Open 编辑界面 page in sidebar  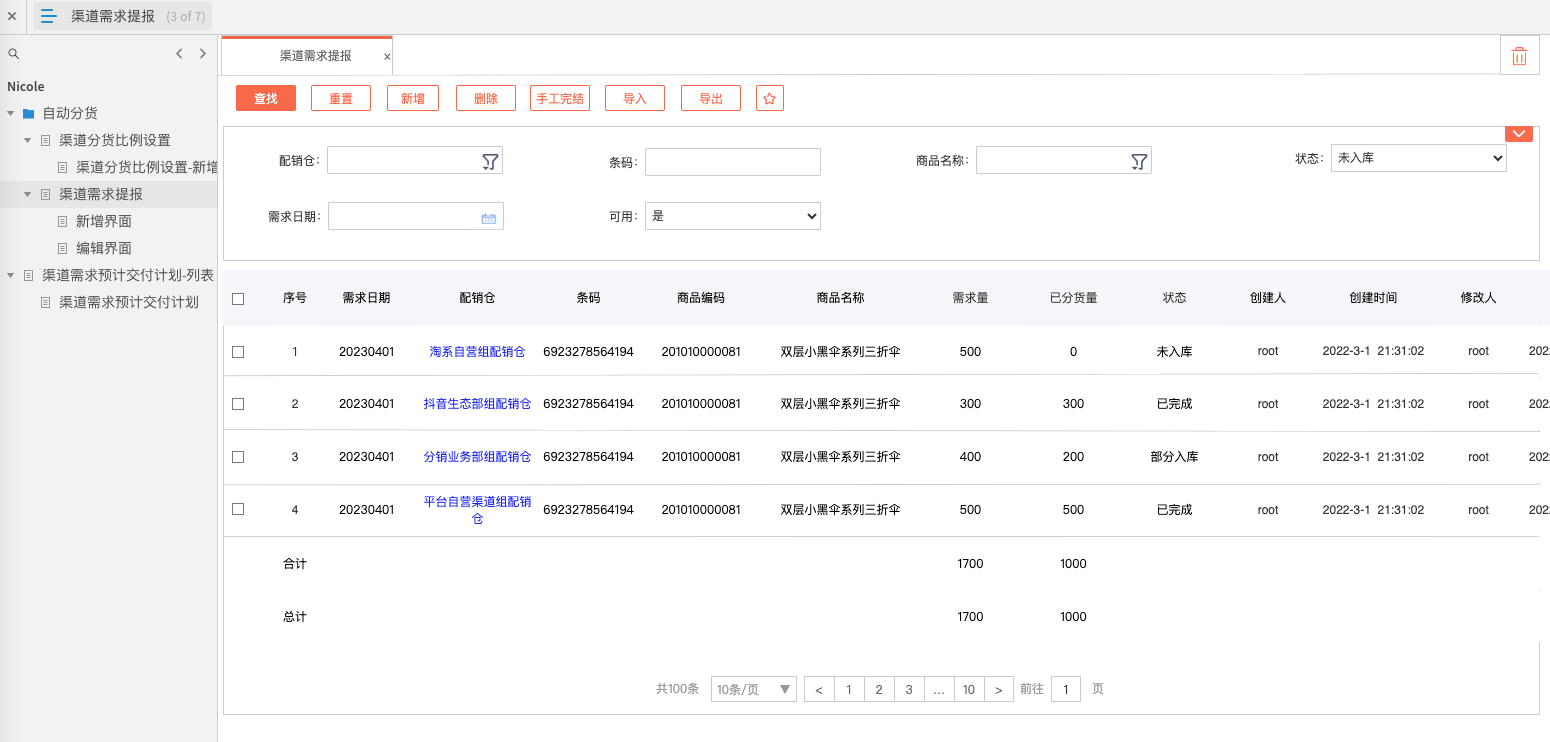coord(104,249)
